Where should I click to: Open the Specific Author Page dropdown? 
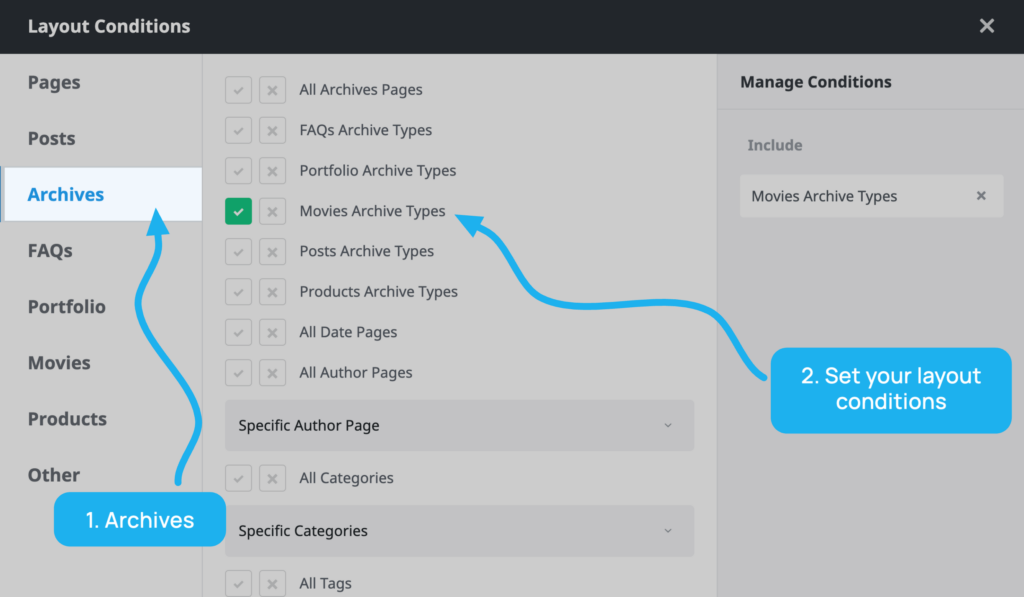pyautogui.click(x=459, y=425)
